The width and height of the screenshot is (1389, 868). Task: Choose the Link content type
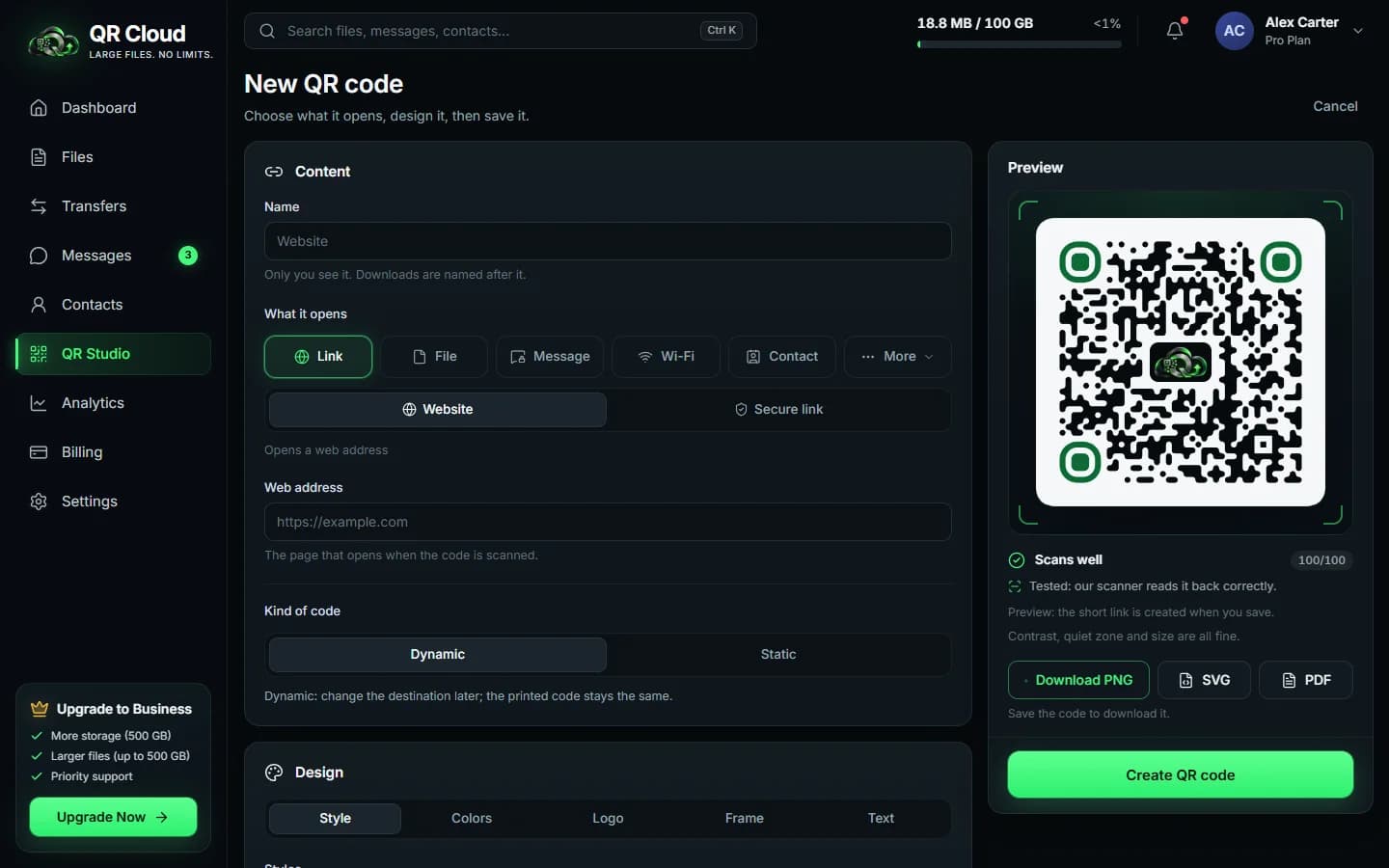pyautogui.click(x=318, y=357)
